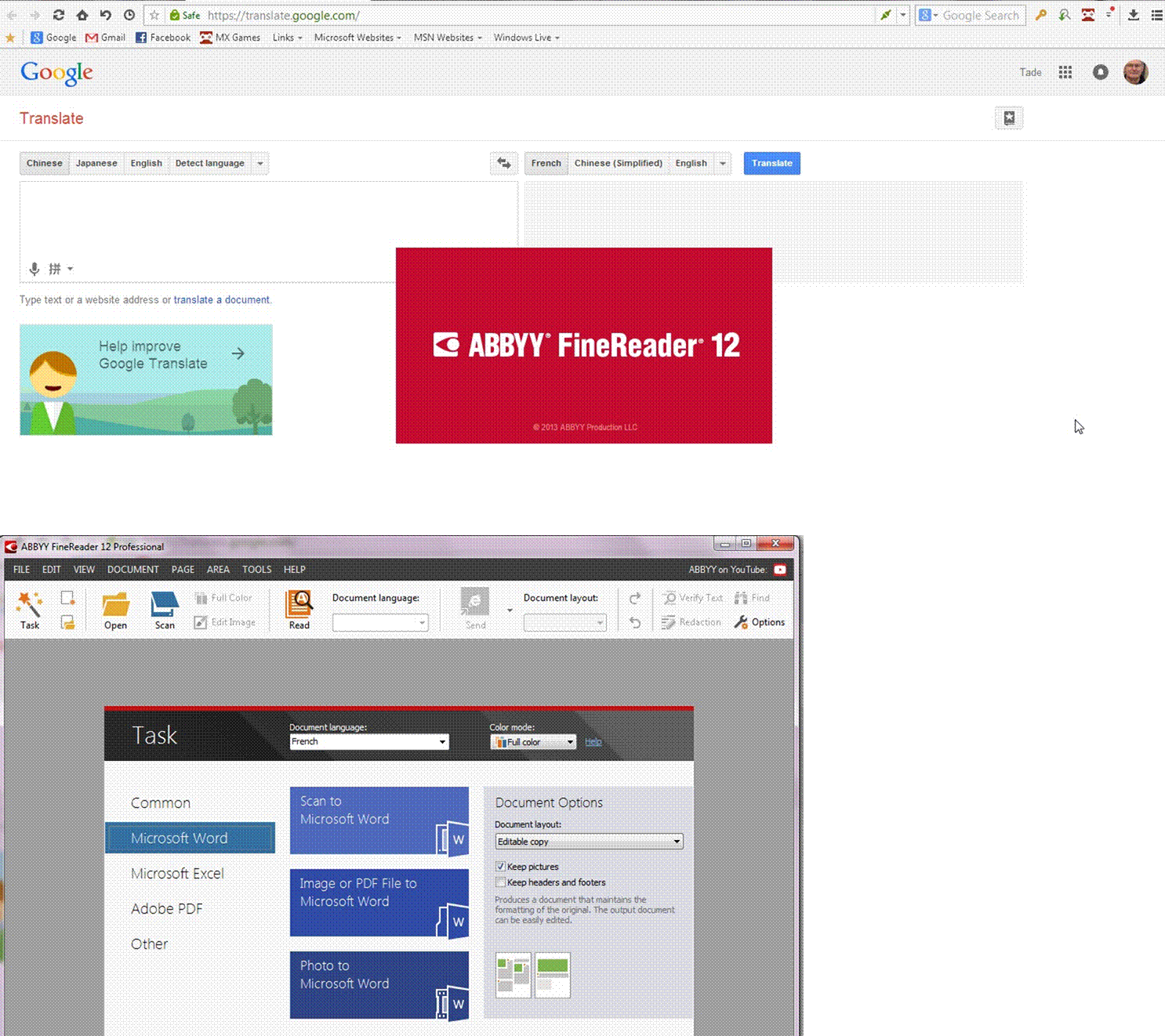The width and height of the screenshot is (1165, 1036).
Task: Select the Full Color tool
Action: coord(223,598)
